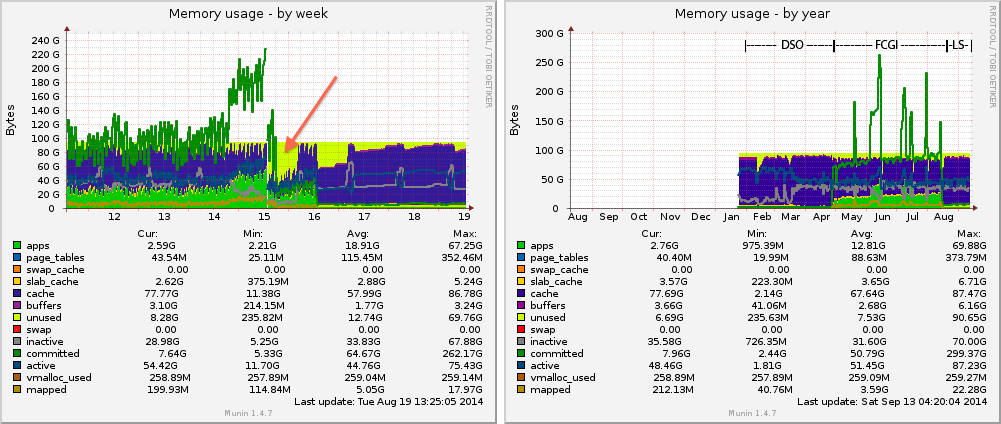
Task: Click the DSO period label on yearly graph
Action: pyautogui.click(x=791, y=45)
